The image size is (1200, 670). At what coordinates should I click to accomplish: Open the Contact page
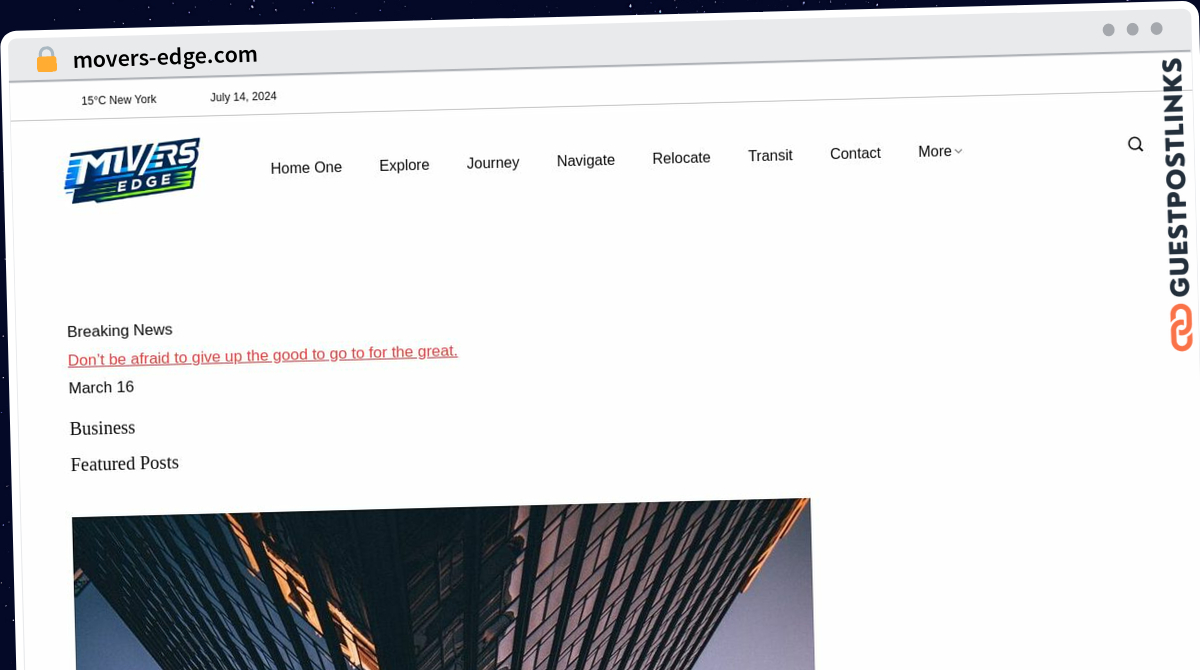point(855,153)
